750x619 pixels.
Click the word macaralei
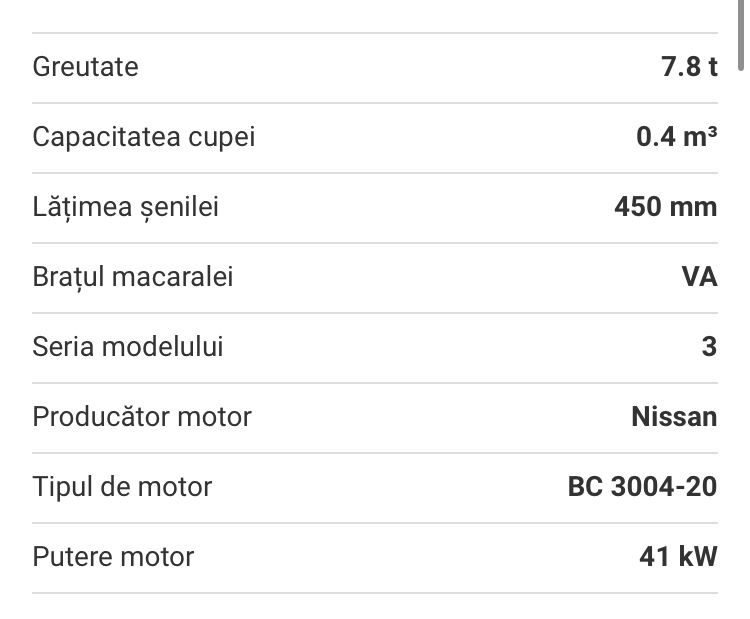pos(172,277)
